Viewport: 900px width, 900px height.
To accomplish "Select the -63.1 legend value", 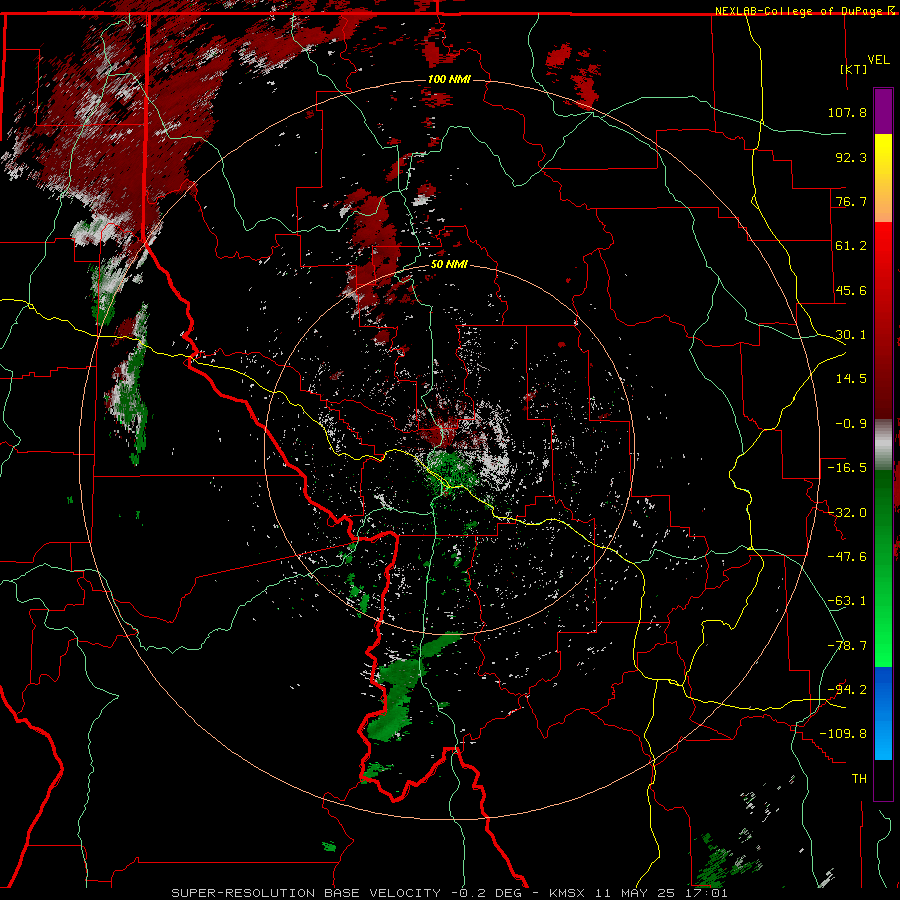I will coord(847,601).
